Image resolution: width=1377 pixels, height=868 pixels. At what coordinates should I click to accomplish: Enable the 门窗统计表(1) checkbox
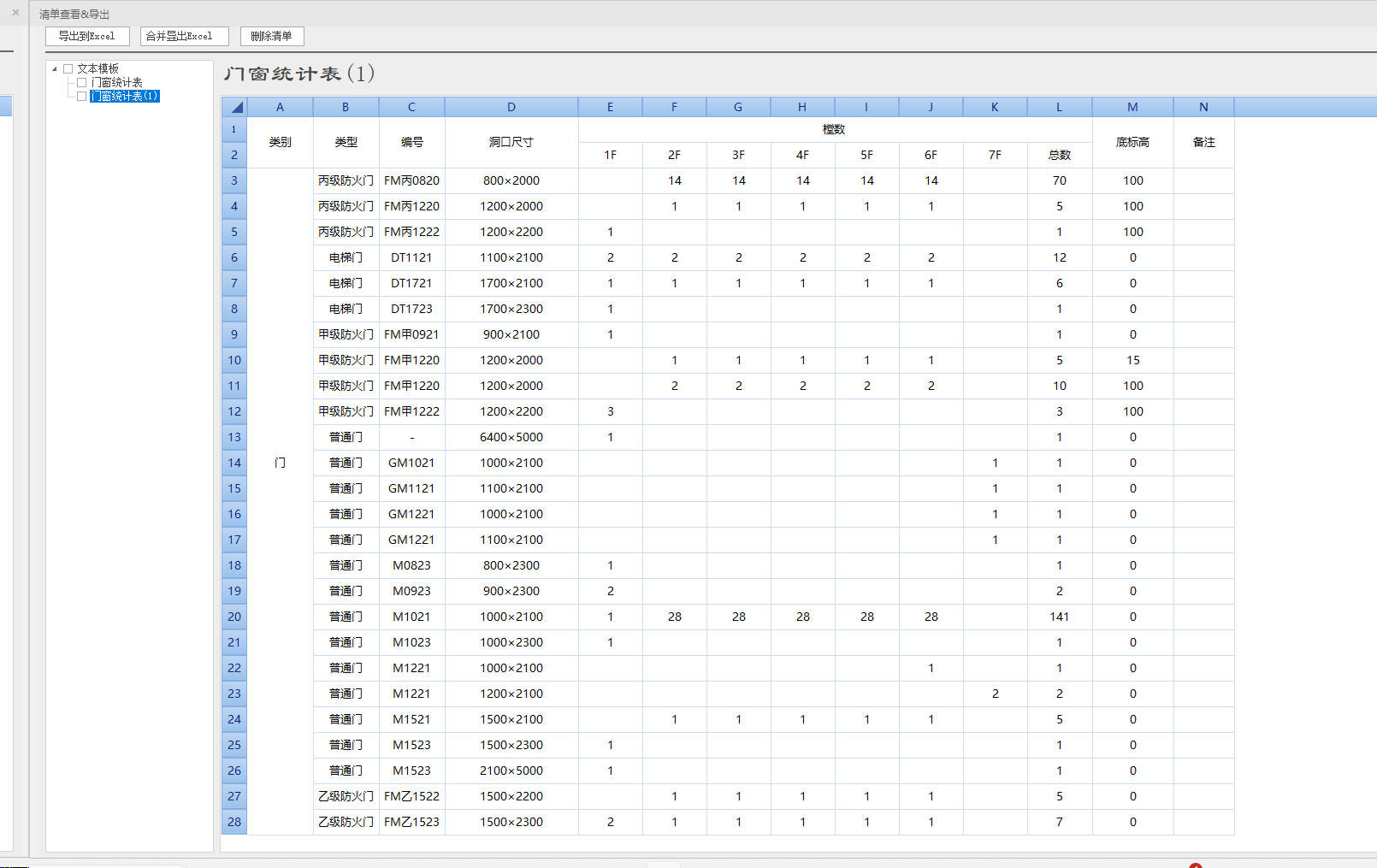82,96
